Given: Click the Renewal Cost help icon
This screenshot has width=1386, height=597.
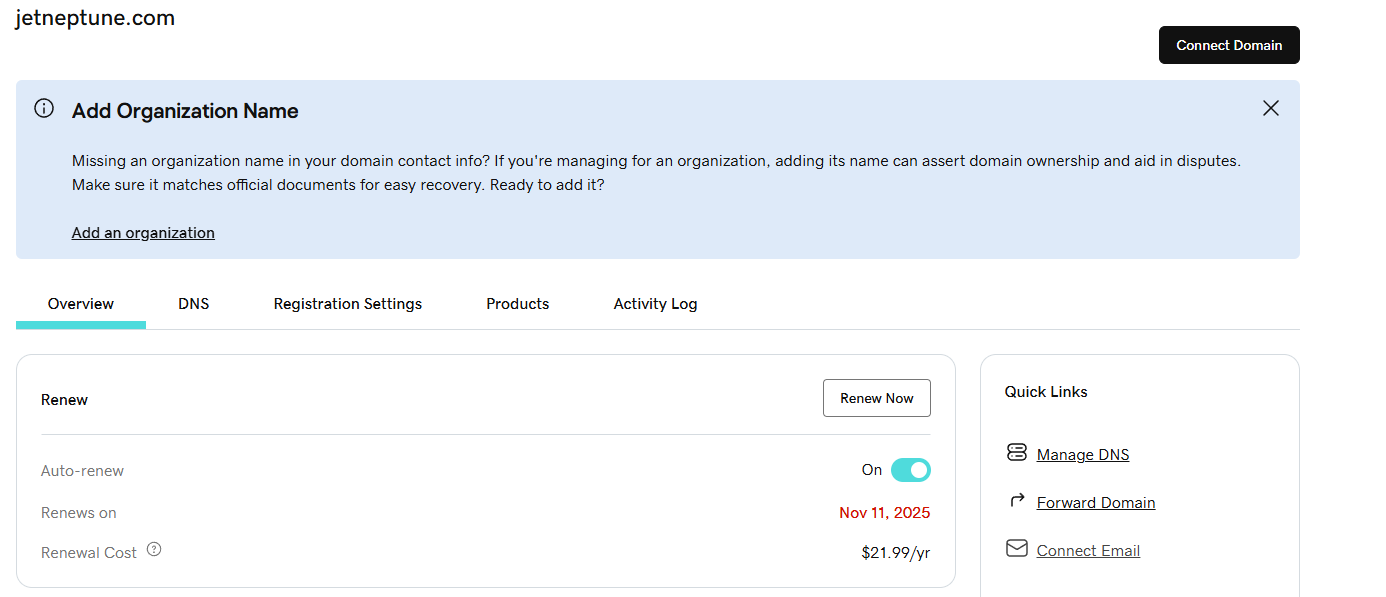Looking at the screenshot, I should pos(154,549).
